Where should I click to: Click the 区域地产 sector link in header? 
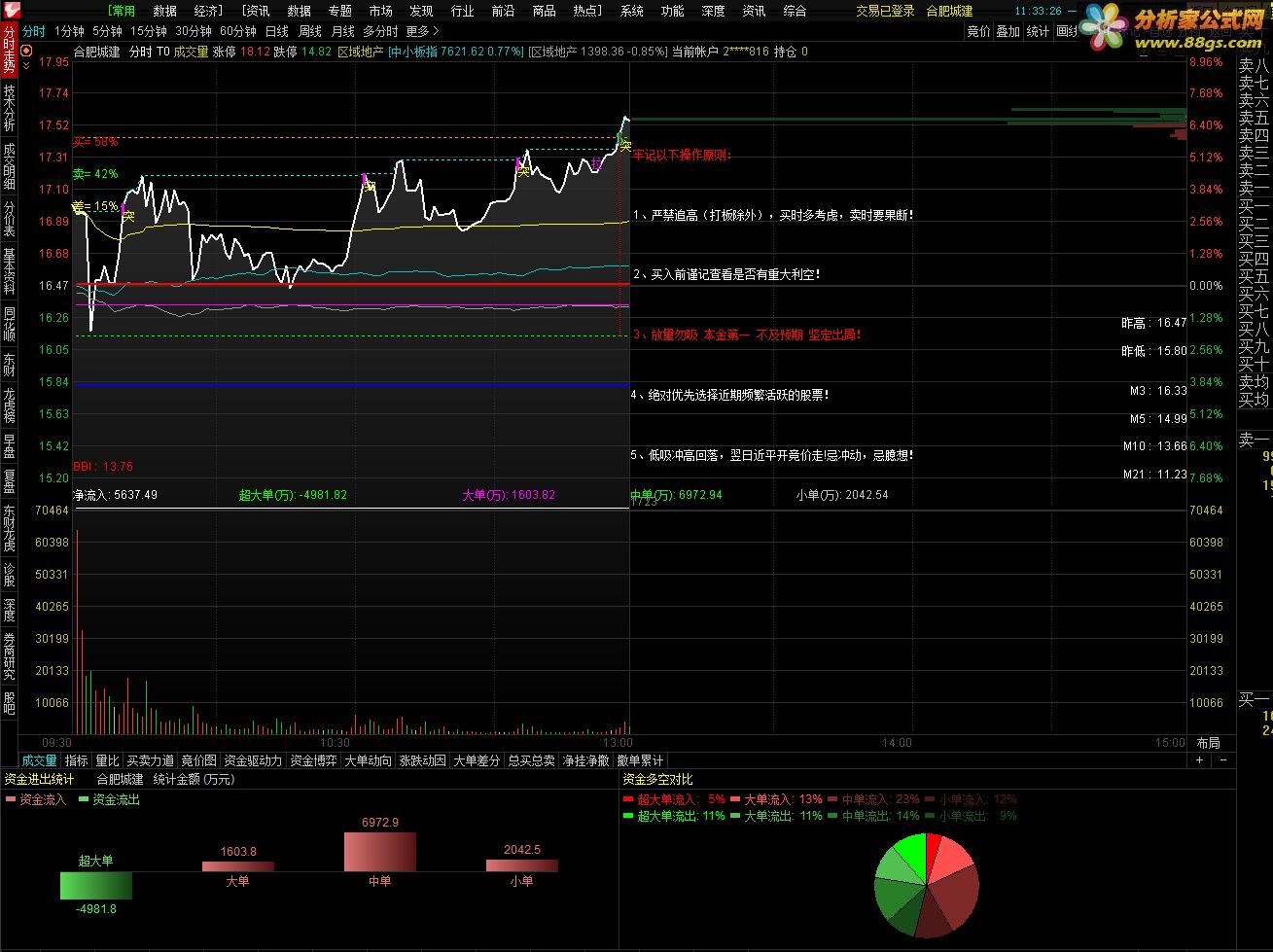click(360, 52)
